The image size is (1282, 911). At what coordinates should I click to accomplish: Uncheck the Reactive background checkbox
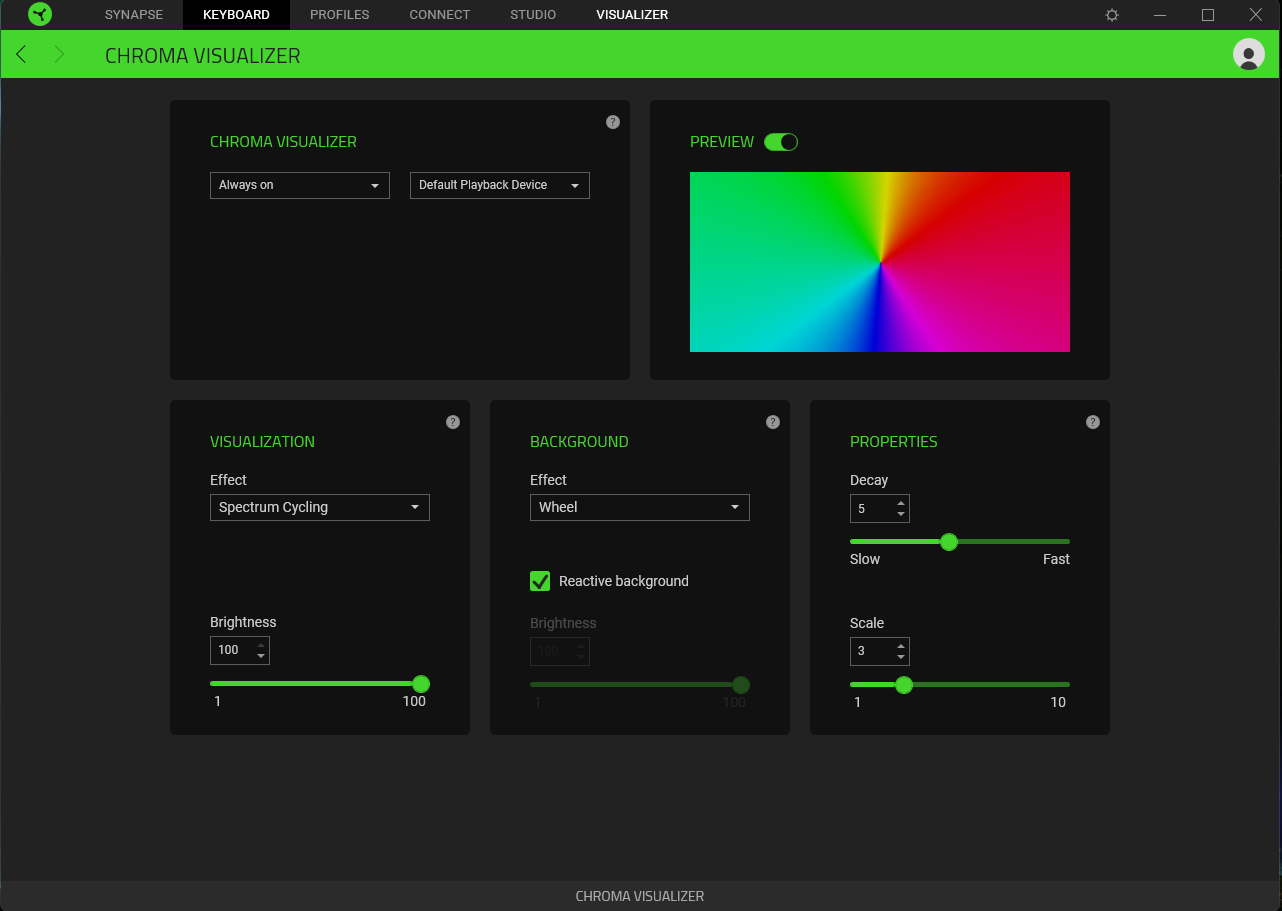pos(540,581)
